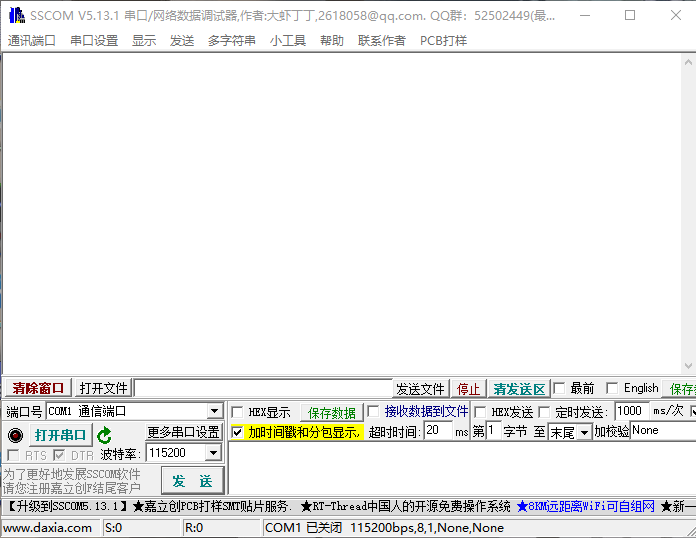Click the send text area
Screen dimensions: 696x538
[462, 468]
